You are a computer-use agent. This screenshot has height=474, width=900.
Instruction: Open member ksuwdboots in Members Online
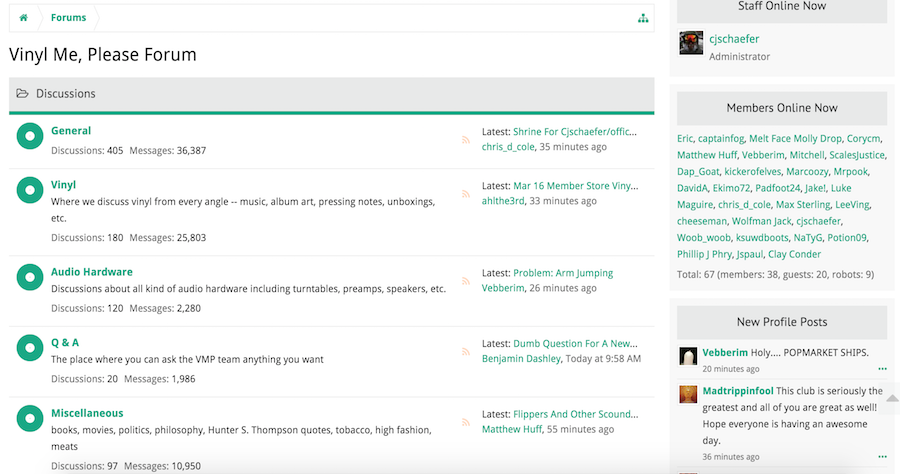(762, 238)
